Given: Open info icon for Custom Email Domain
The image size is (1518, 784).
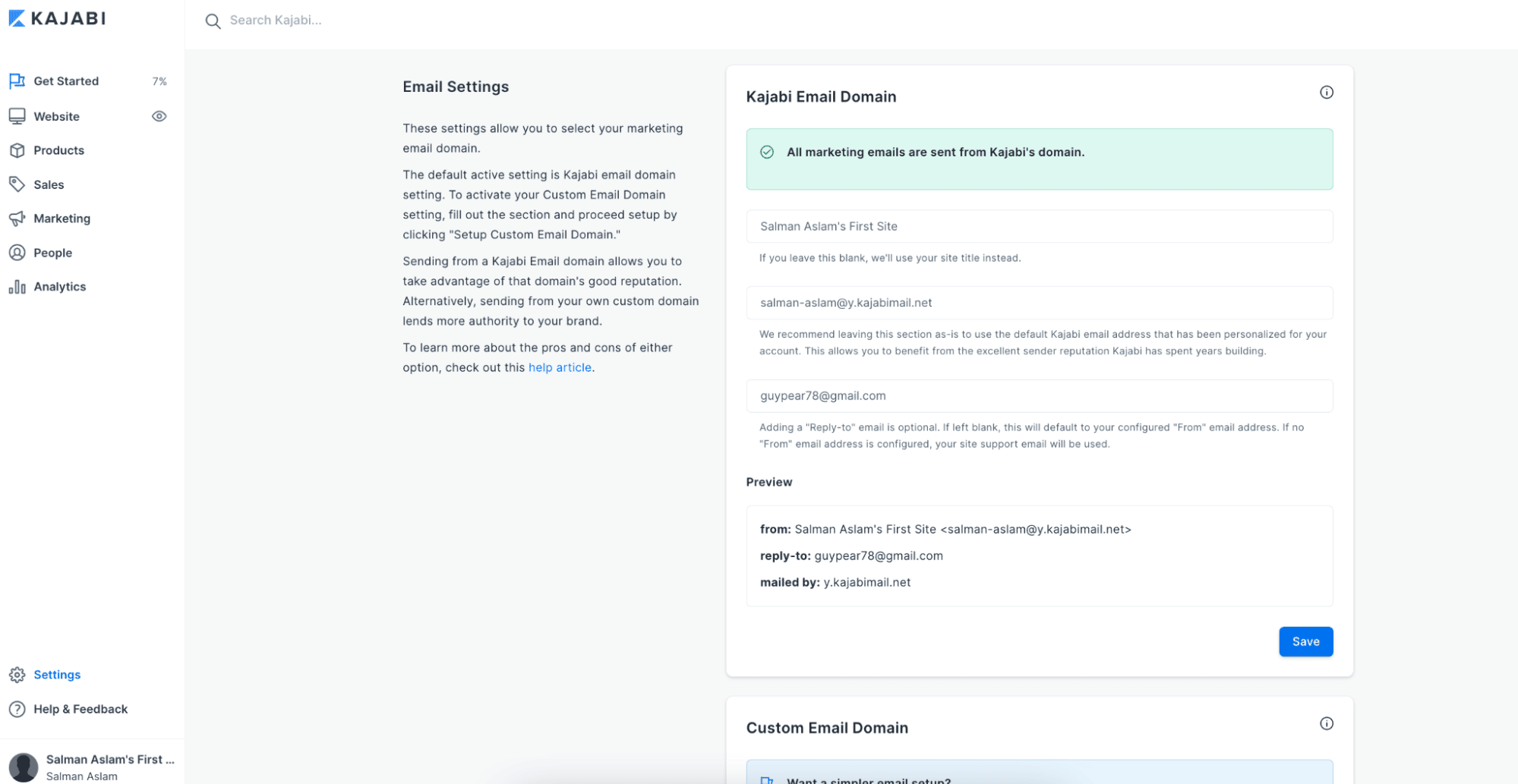Looking at the screenshot, I should point(1326,723).
